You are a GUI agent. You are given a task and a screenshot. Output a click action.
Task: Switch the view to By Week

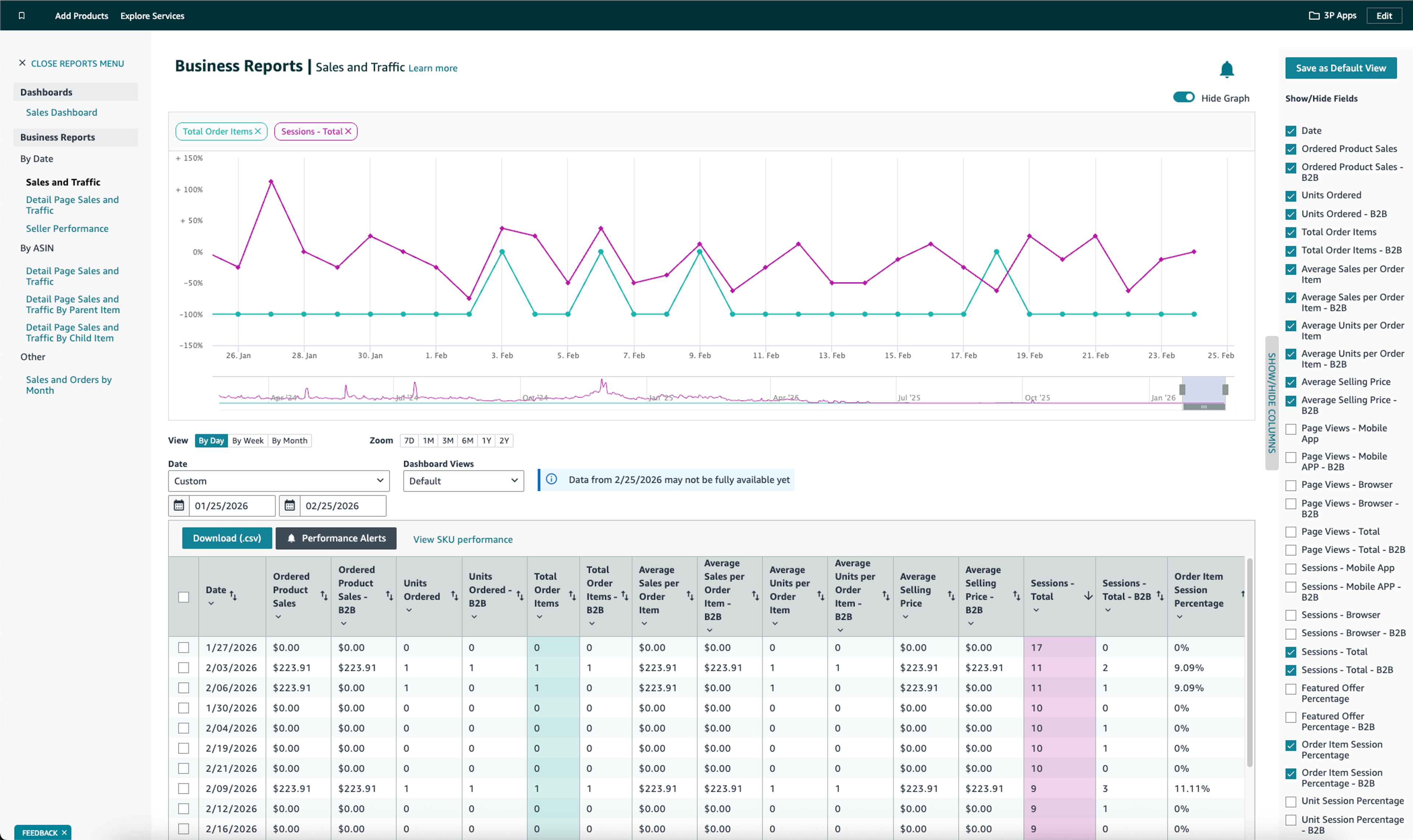coord(248,441)
